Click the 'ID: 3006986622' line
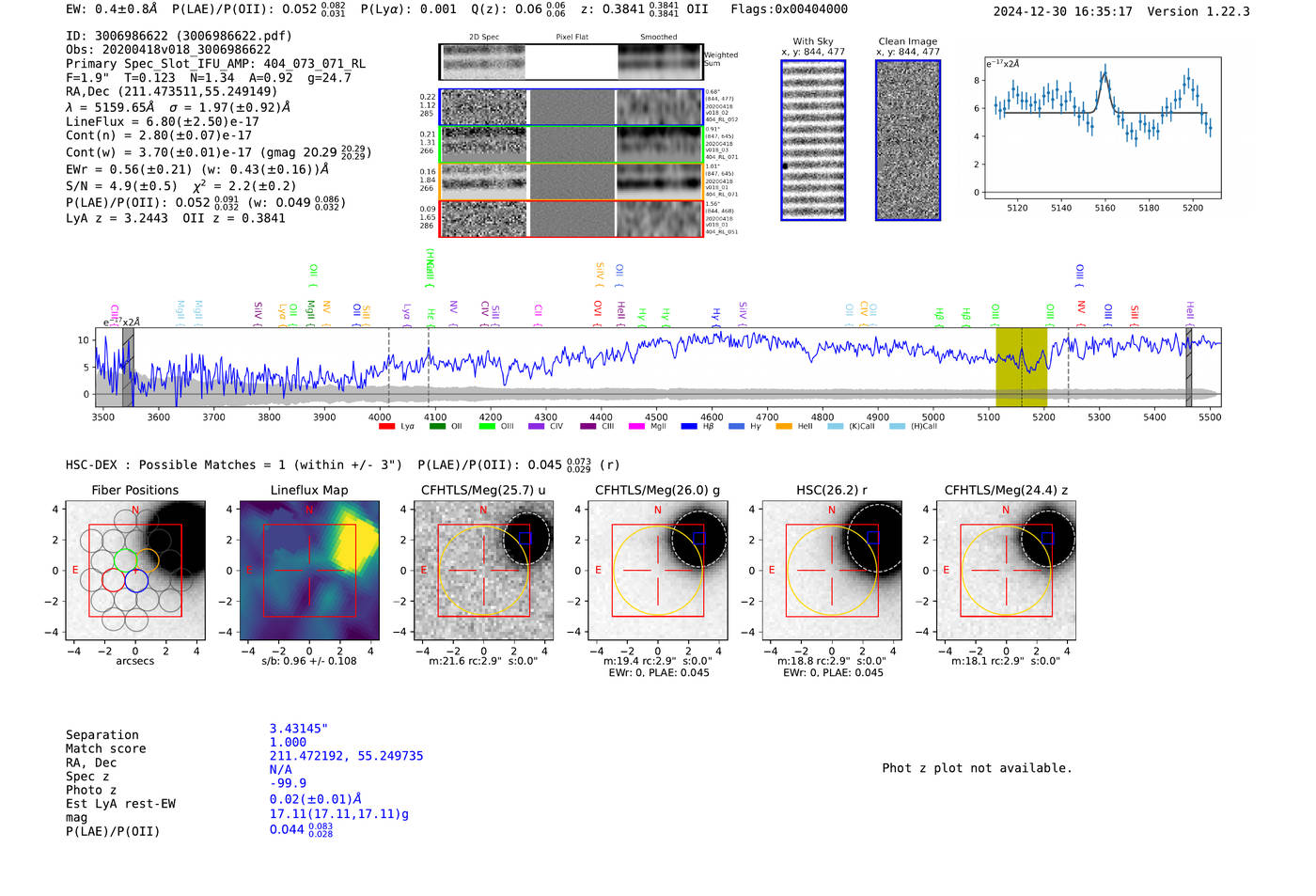 point(179,36)
